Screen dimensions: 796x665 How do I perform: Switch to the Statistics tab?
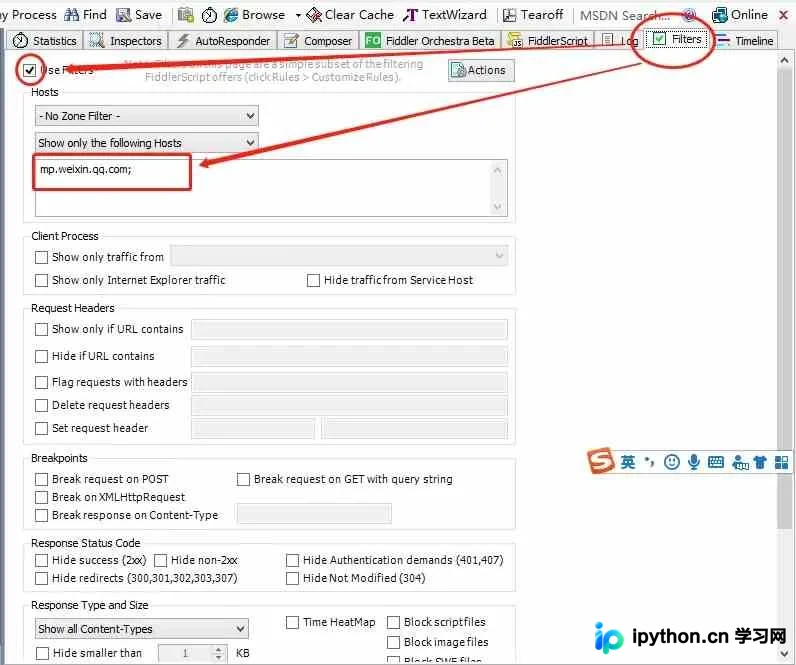[x=45, y=40]
